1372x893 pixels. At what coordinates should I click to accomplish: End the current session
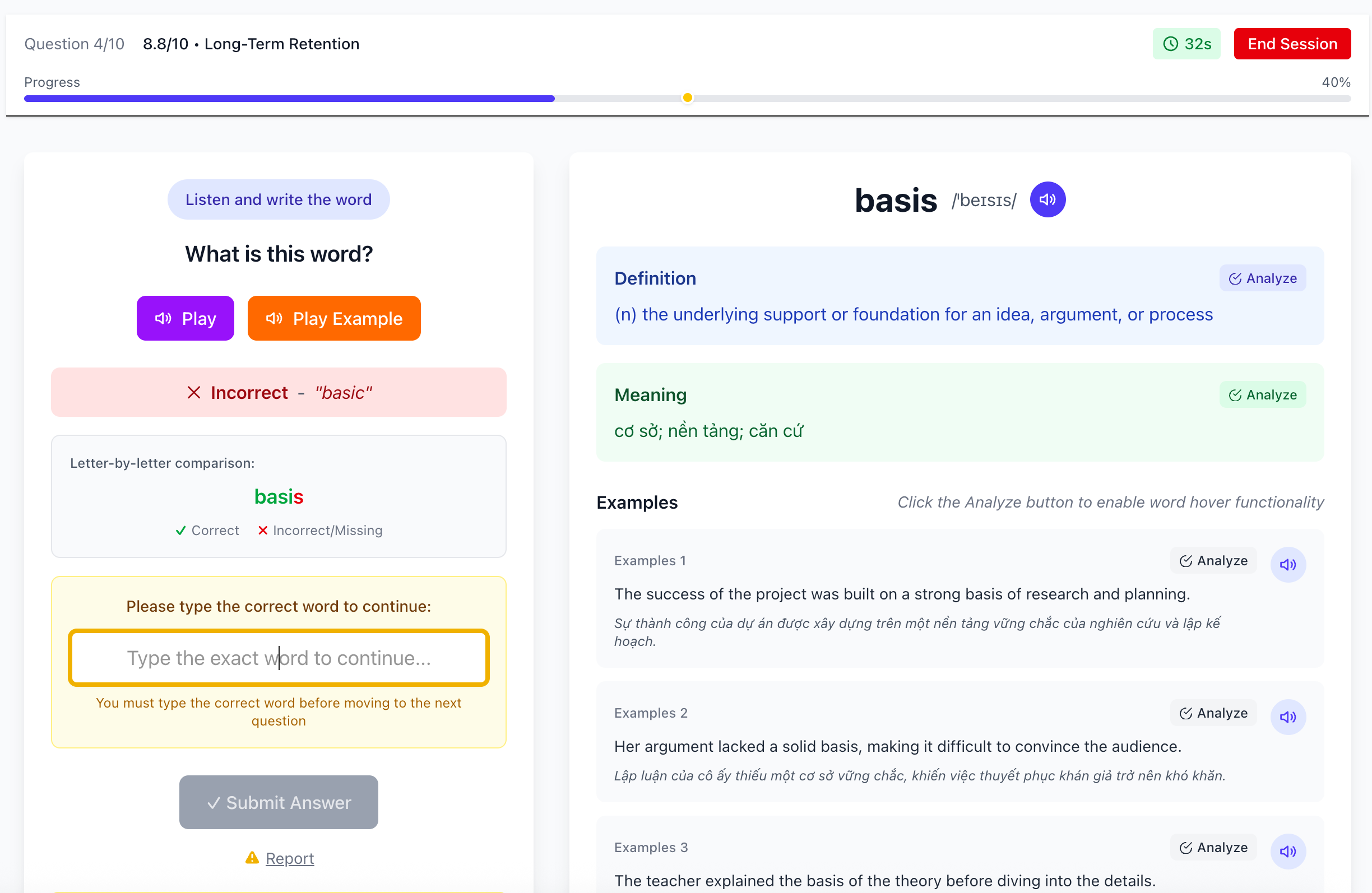point(1291,44)
